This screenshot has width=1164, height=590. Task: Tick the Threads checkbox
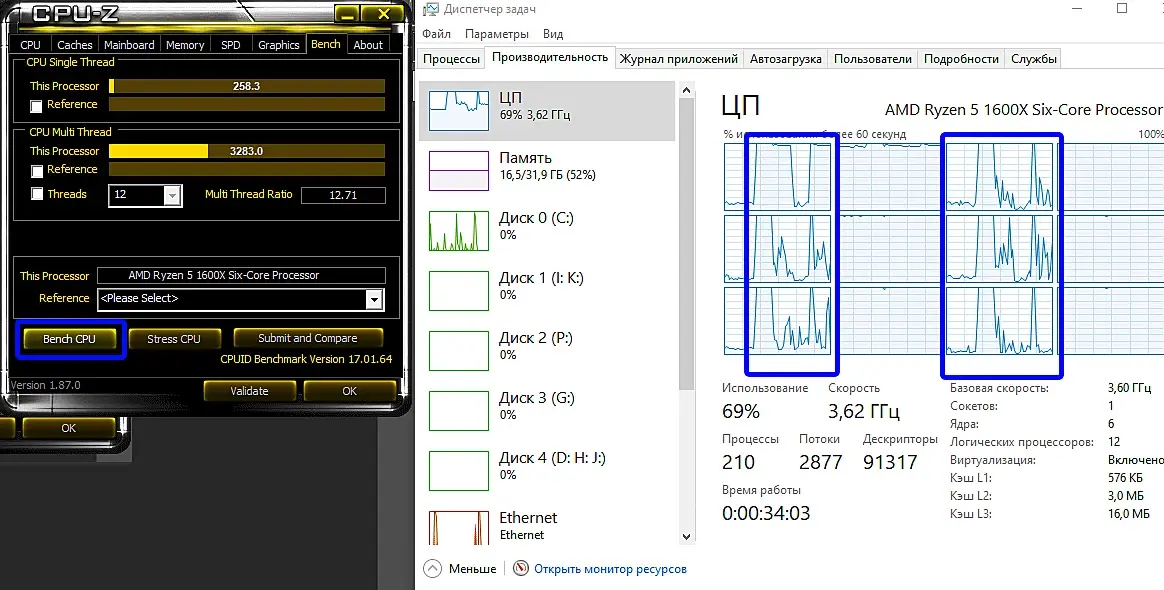[36, 194]
